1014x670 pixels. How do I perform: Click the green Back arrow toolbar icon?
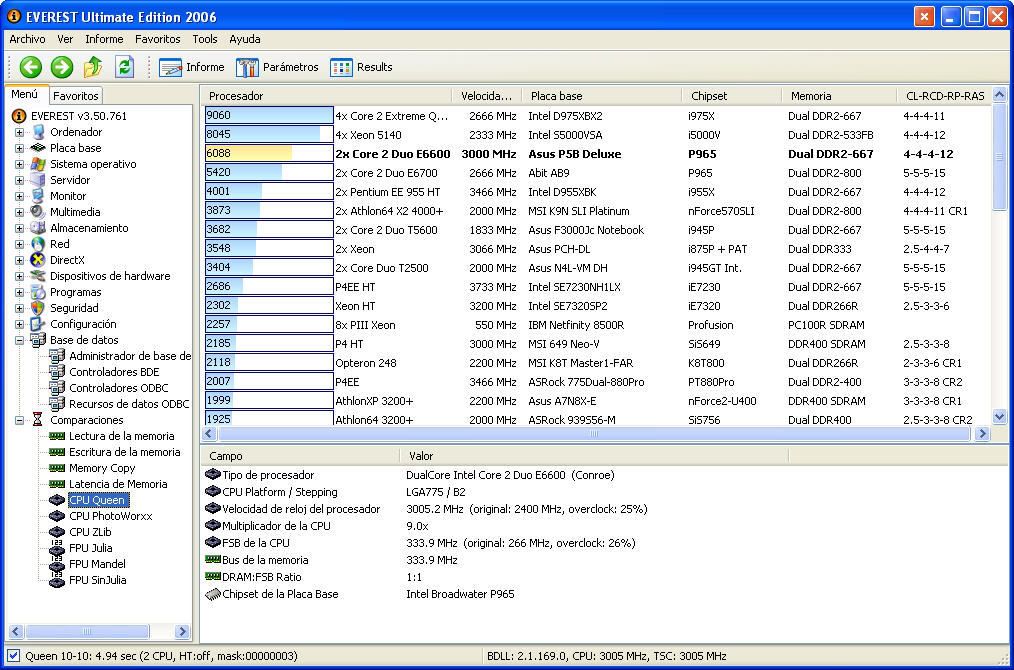30,67
